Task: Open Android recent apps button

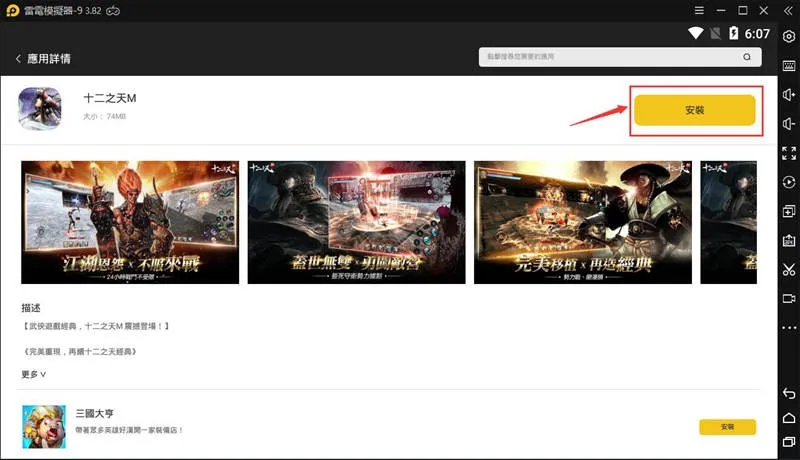Action: [789, 442]
